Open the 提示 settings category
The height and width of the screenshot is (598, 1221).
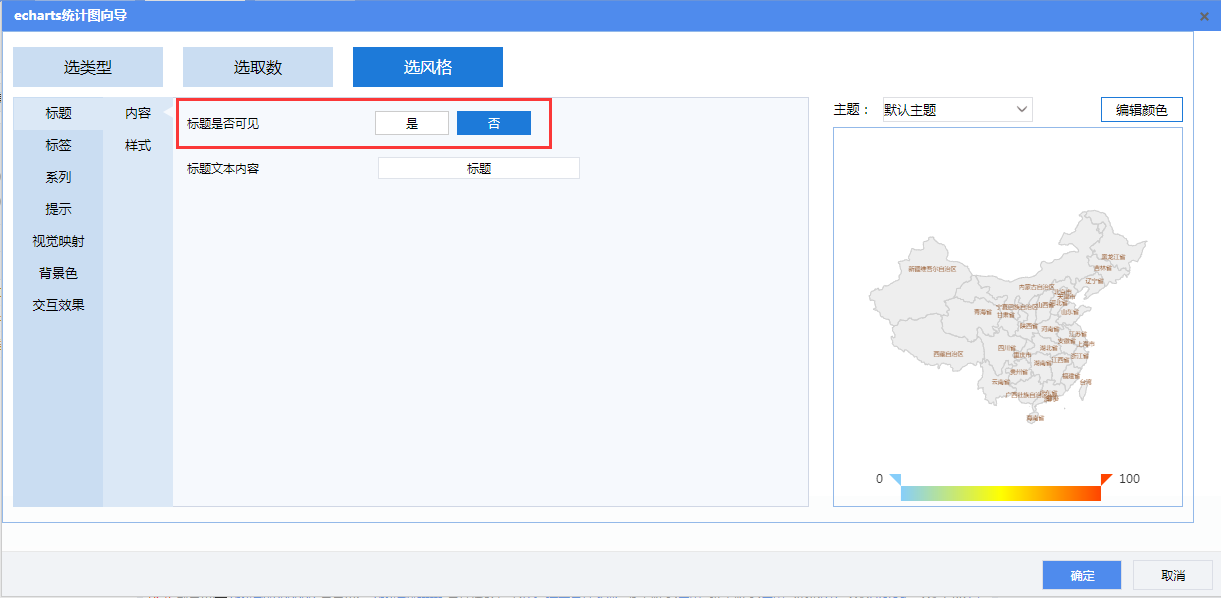58,209
